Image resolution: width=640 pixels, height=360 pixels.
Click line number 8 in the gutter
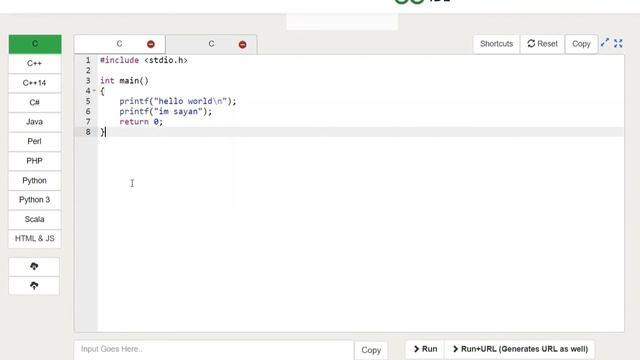88,132
